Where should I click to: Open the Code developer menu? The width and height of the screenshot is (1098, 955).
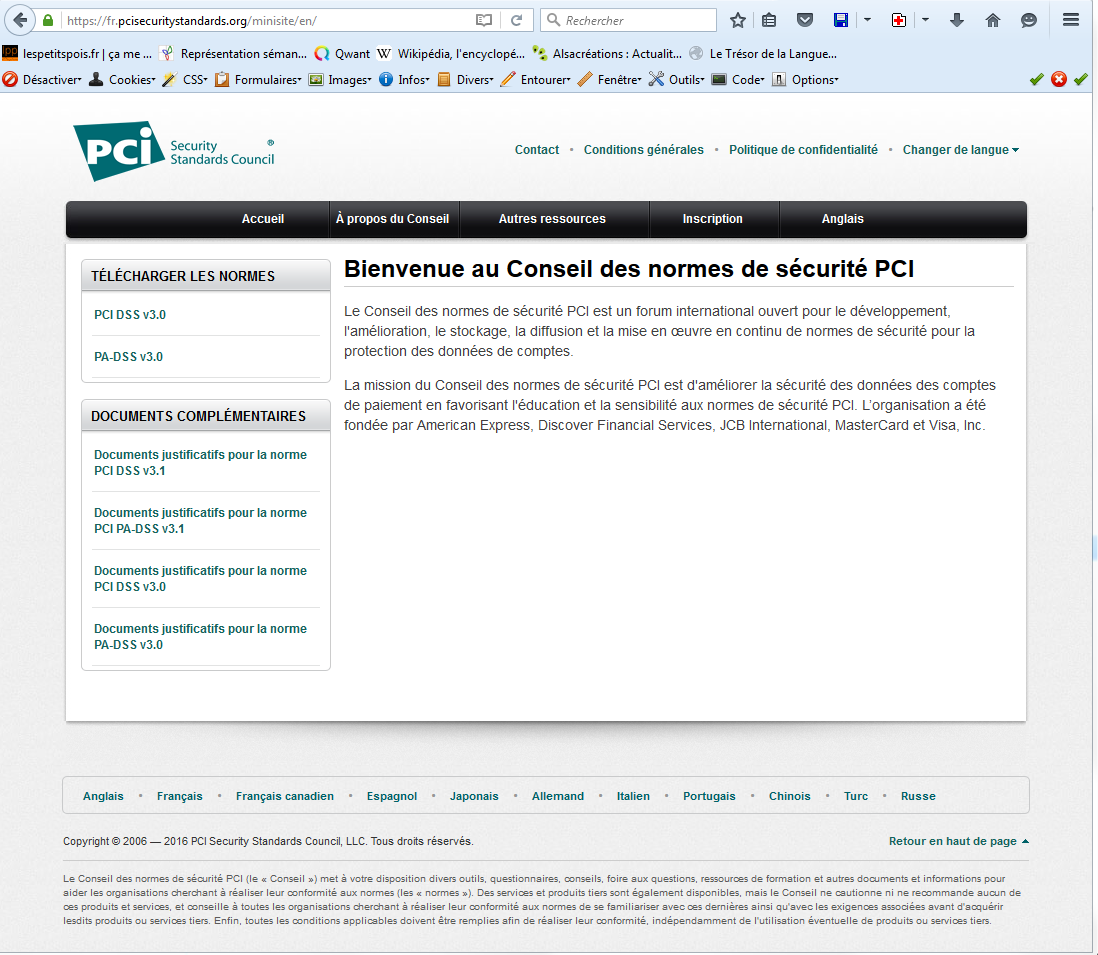tap(738, 80)
